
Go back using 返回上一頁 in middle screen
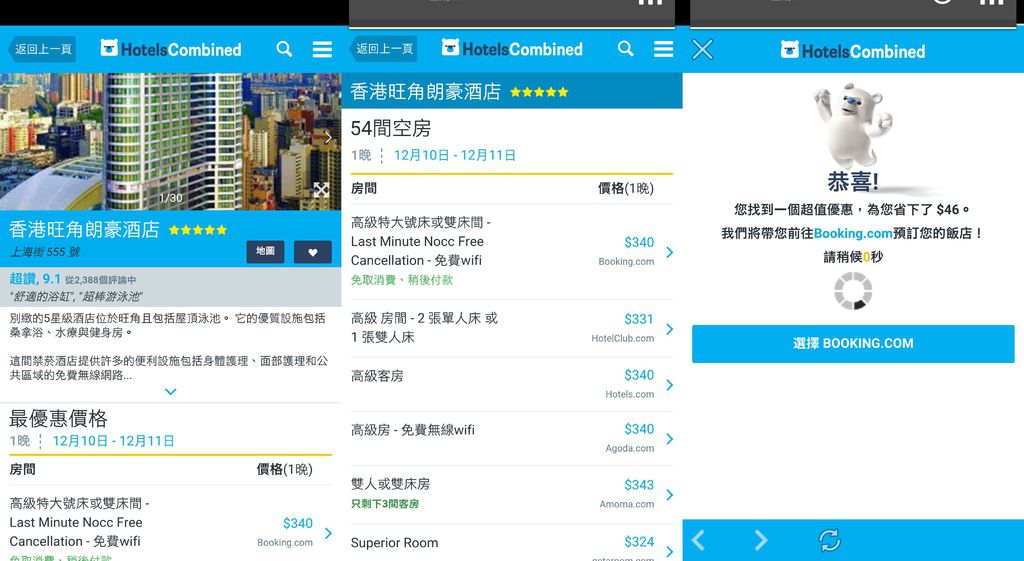(x=383, y=49)
